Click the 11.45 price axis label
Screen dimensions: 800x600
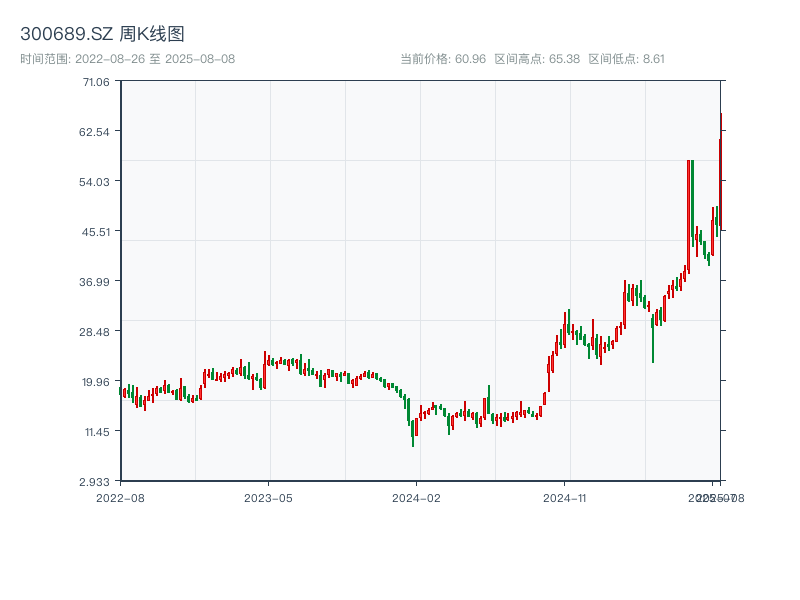(x=96, y=431)
